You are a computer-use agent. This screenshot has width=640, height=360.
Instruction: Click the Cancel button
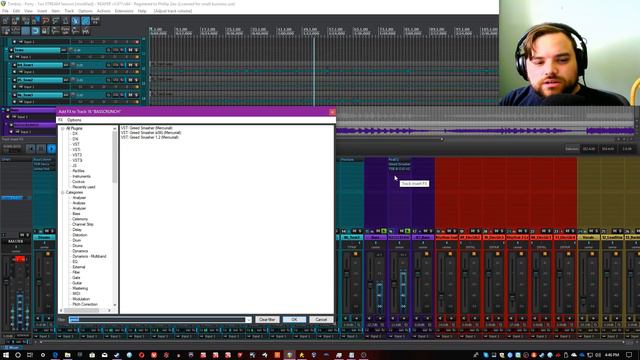(321, 320)
